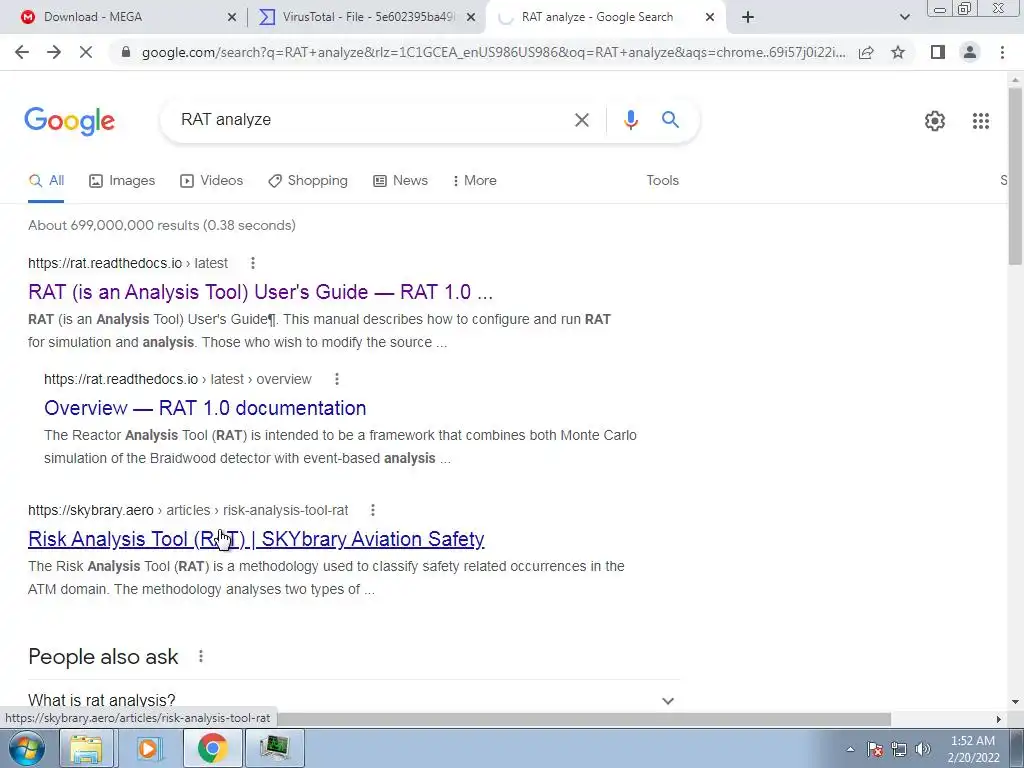Open a new browser tab
The width and height of the screenshot is (1024, 768).
click(x=748, y=17)
